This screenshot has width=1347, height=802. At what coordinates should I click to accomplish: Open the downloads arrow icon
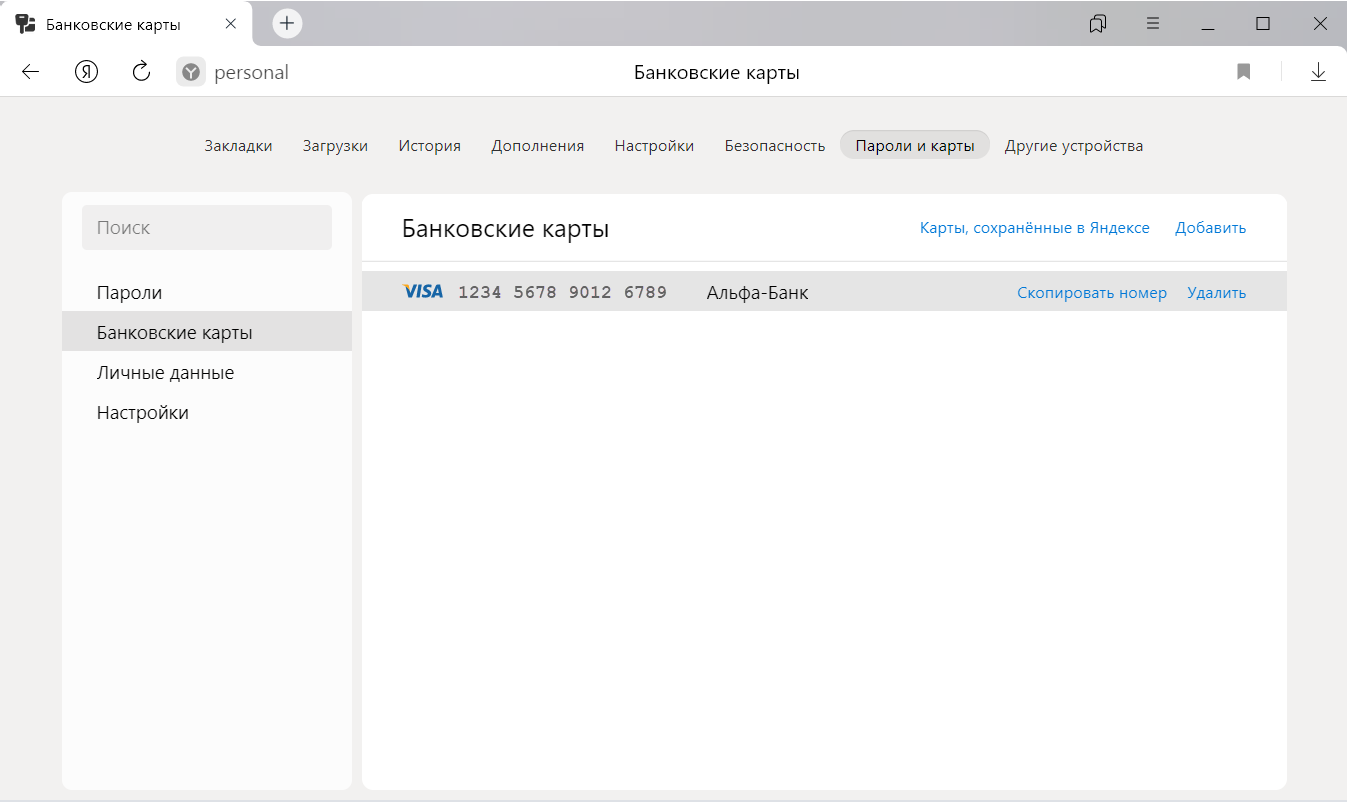[1318, 72]
